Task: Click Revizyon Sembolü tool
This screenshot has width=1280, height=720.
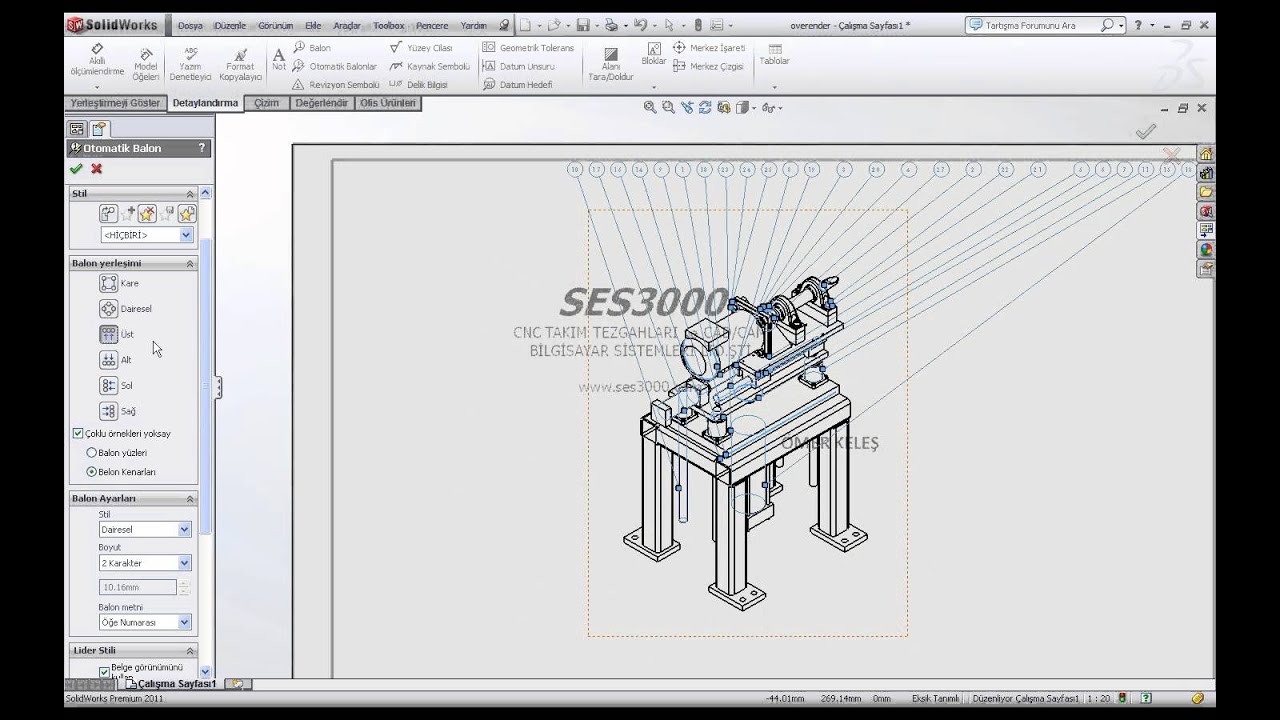Action: [336, 85]
